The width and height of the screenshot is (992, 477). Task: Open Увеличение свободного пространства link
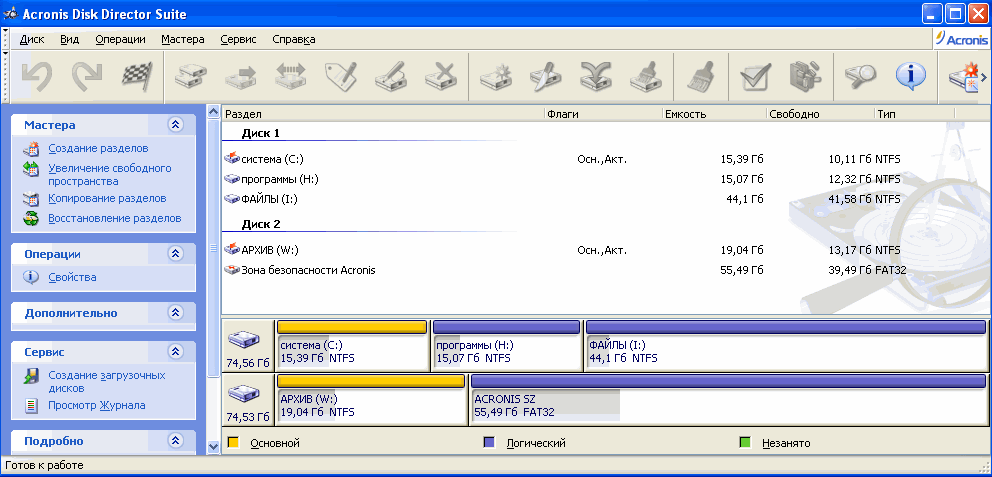109,175
